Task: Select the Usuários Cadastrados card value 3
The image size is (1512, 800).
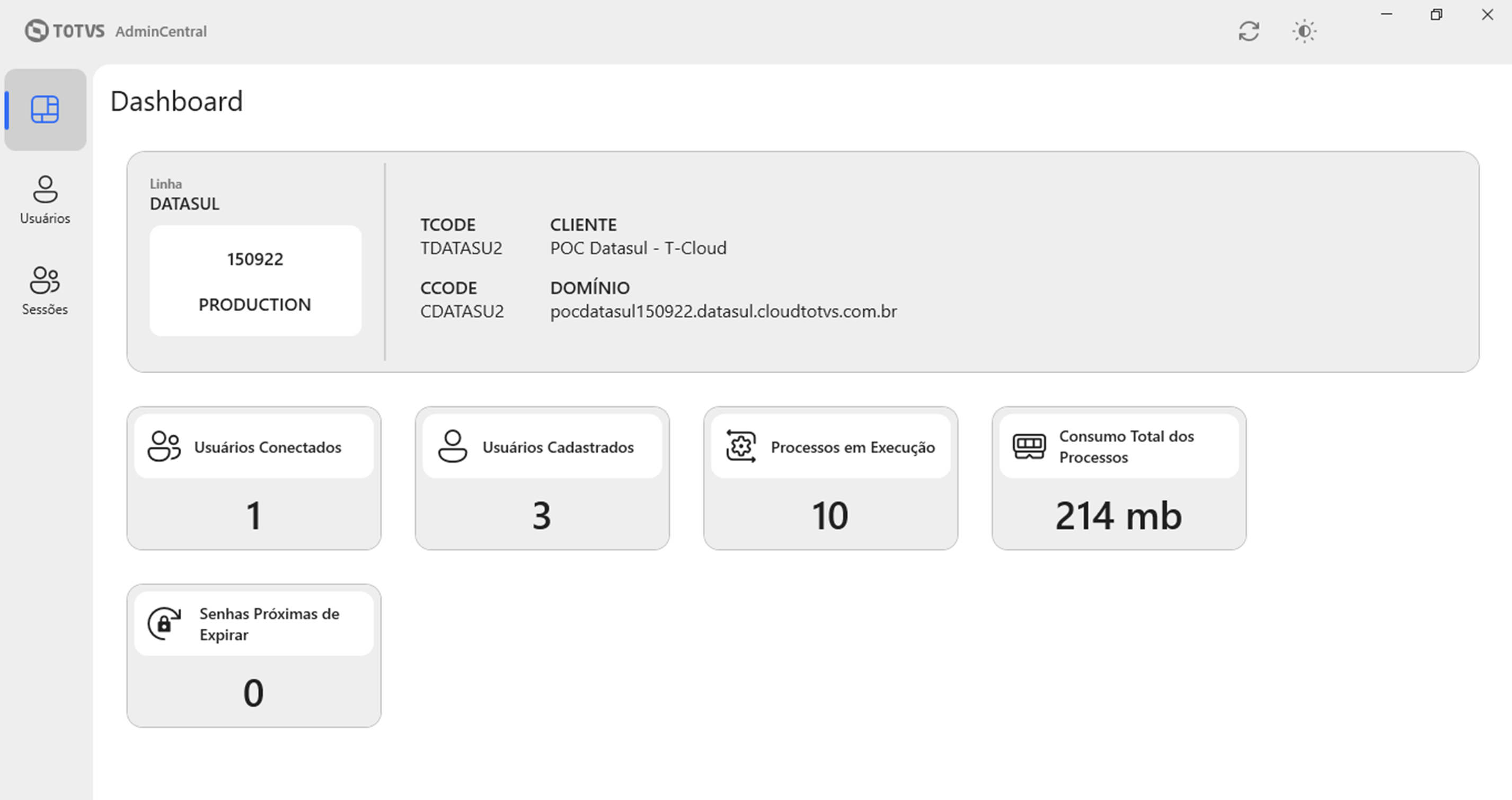Action: pyautogui.click(x=542, y=516)
